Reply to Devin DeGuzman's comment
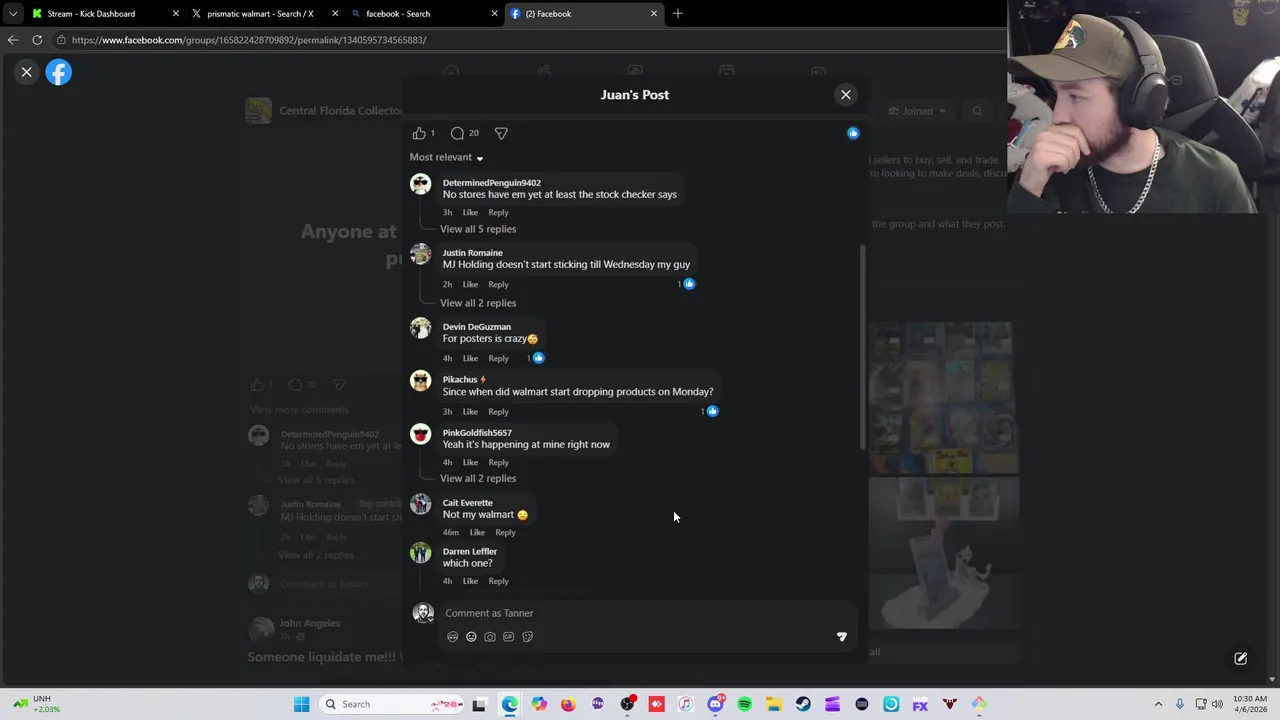This screenshot has height=720, width=1280. 498,358
